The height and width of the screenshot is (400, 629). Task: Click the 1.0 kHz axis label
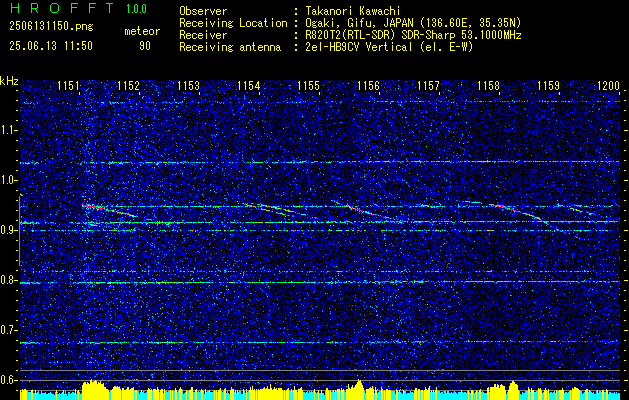(9, 180)
